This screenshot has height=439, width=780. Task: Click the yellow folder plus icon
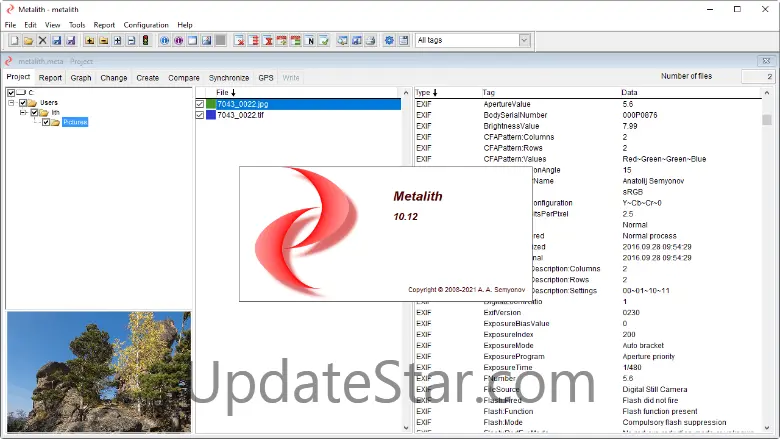pos(90,40)
